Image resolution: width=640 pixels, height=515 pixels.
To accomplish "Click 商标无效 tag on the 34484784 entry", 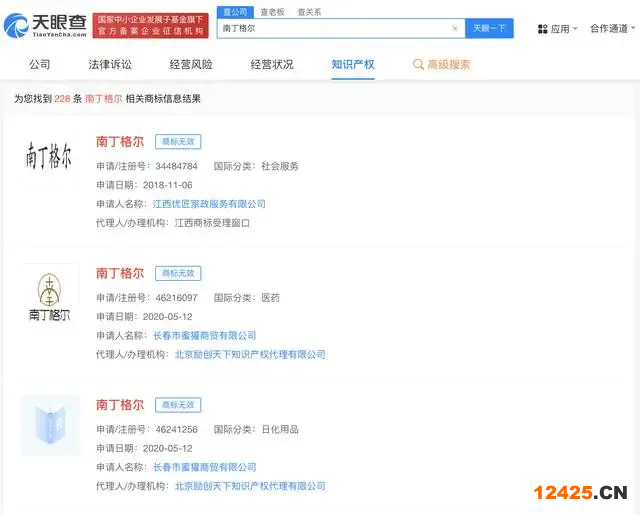I will [178, 142].
